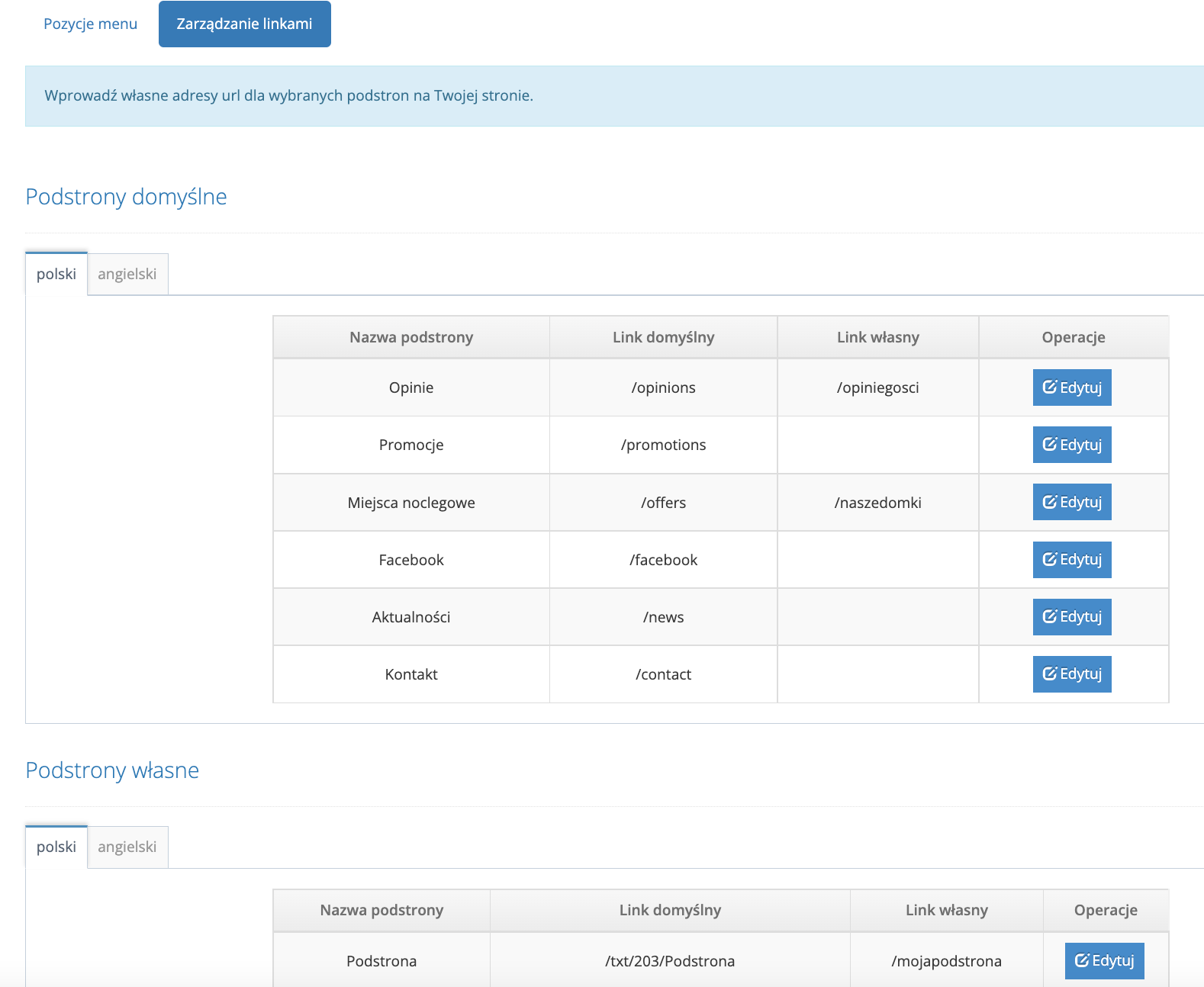Viewport: 1204px width, 987px height.
Task: Click the Podstrony domyślne heading
Action: [x=126, y=197]
